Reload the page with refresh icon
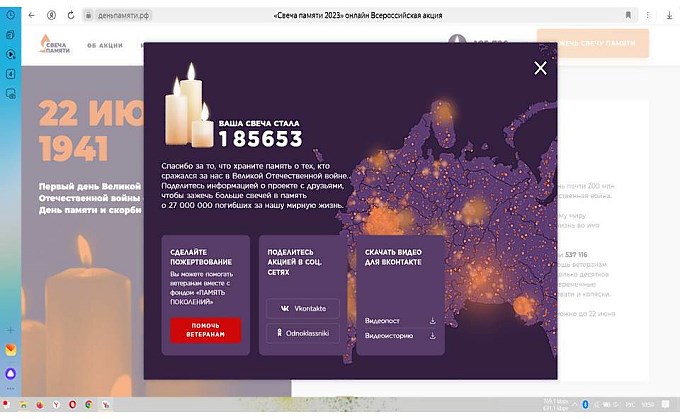Image resolution: width=680 pixels, height=419 pixels. point(71,15)
